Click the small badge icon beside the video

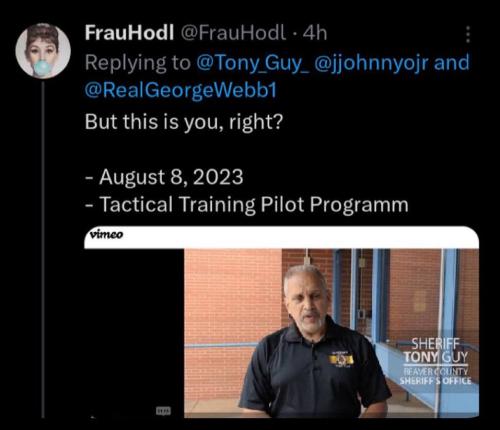[164, 410]
